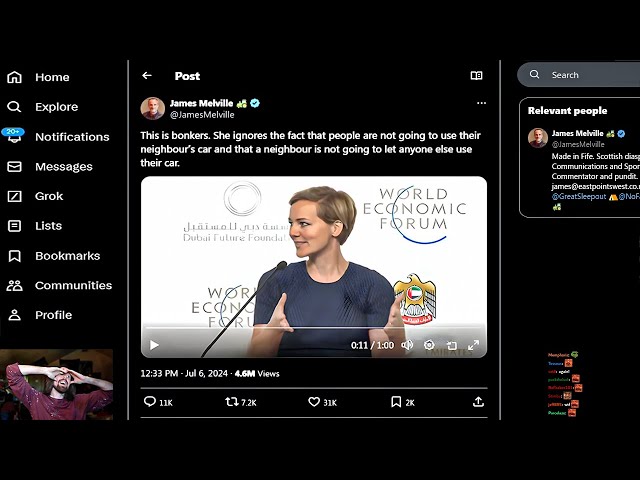Seek on the video progress bar
Viewport: 640px width, 480px height.
313,327
